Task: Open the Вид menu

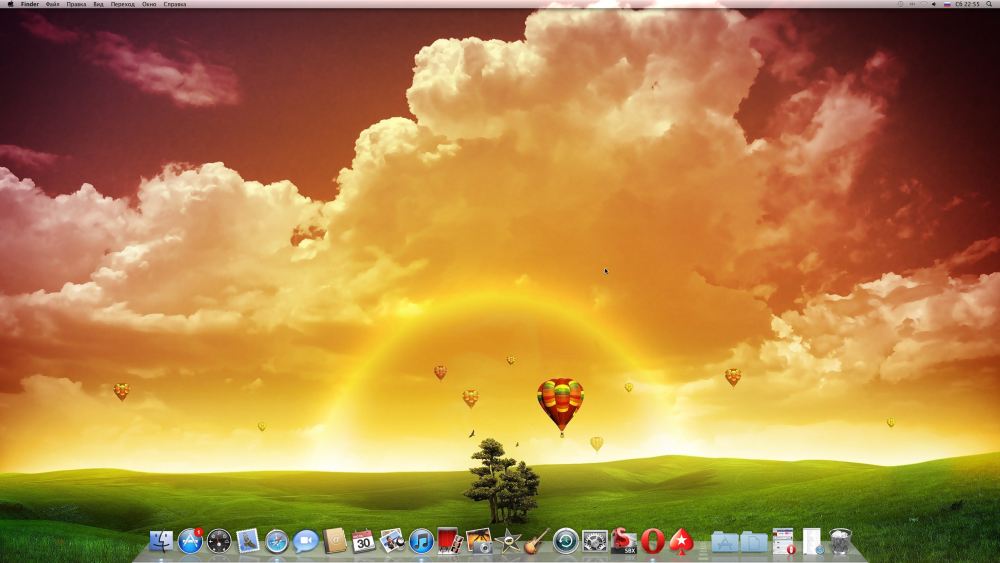Action: (x=98, y=4)
